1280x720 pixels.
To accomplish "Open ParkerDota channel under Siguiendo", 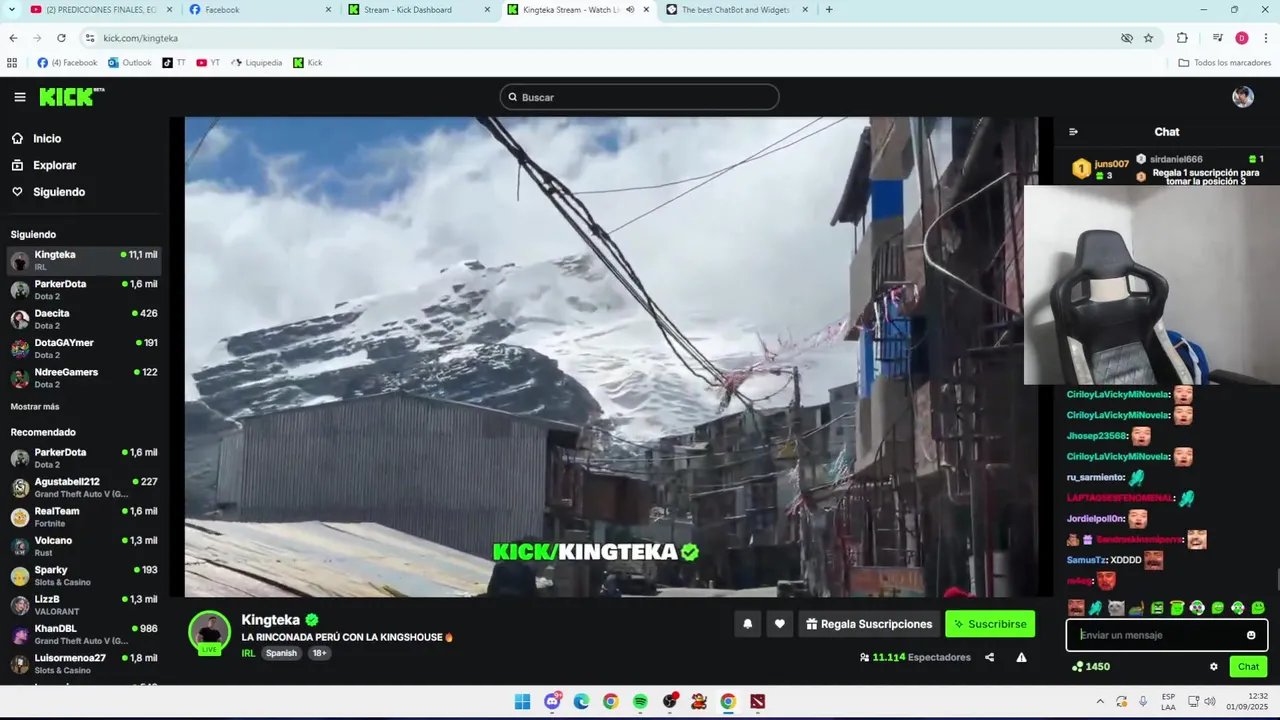I will click(85, 290).
